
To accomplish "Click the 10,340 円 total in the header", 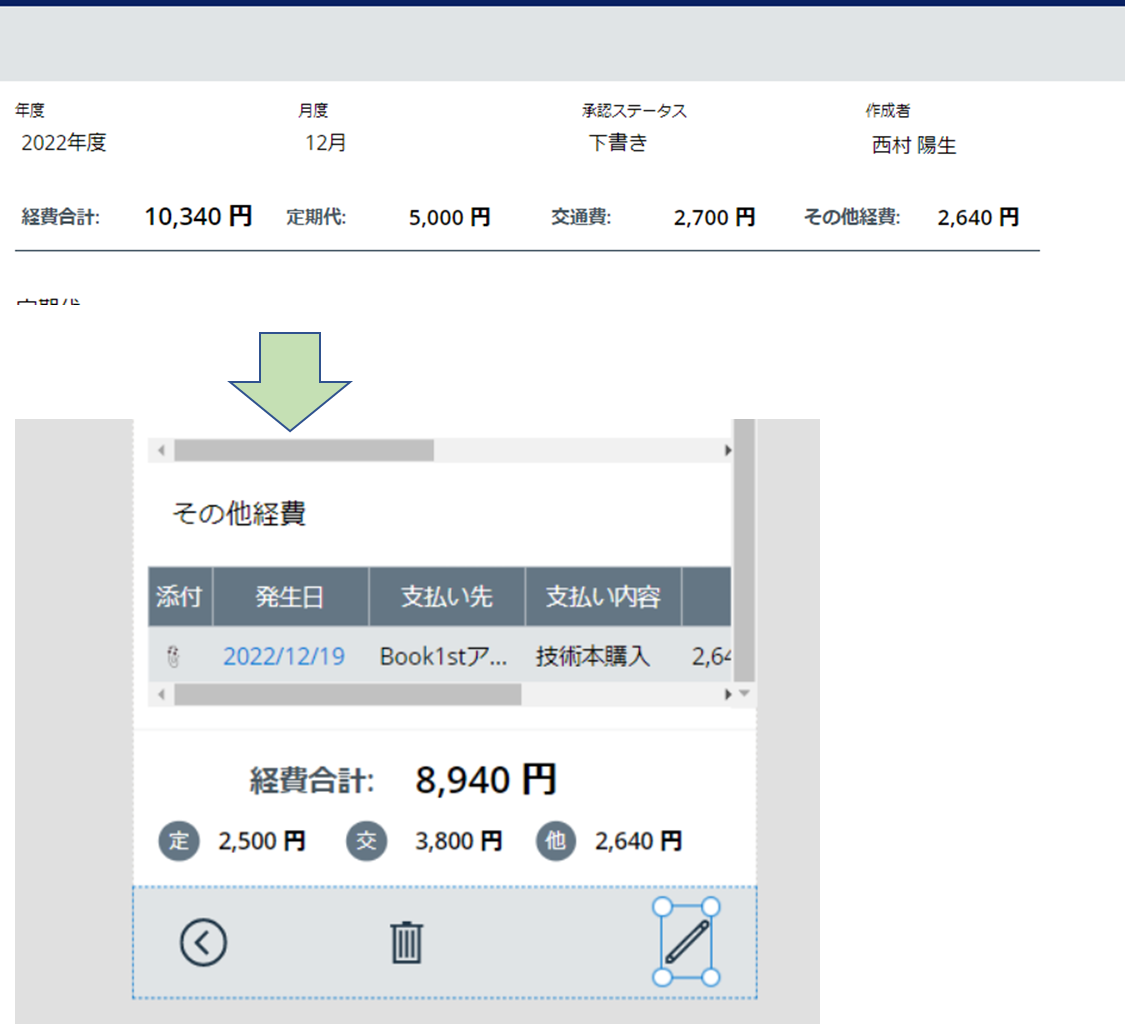I will point(198,216).
